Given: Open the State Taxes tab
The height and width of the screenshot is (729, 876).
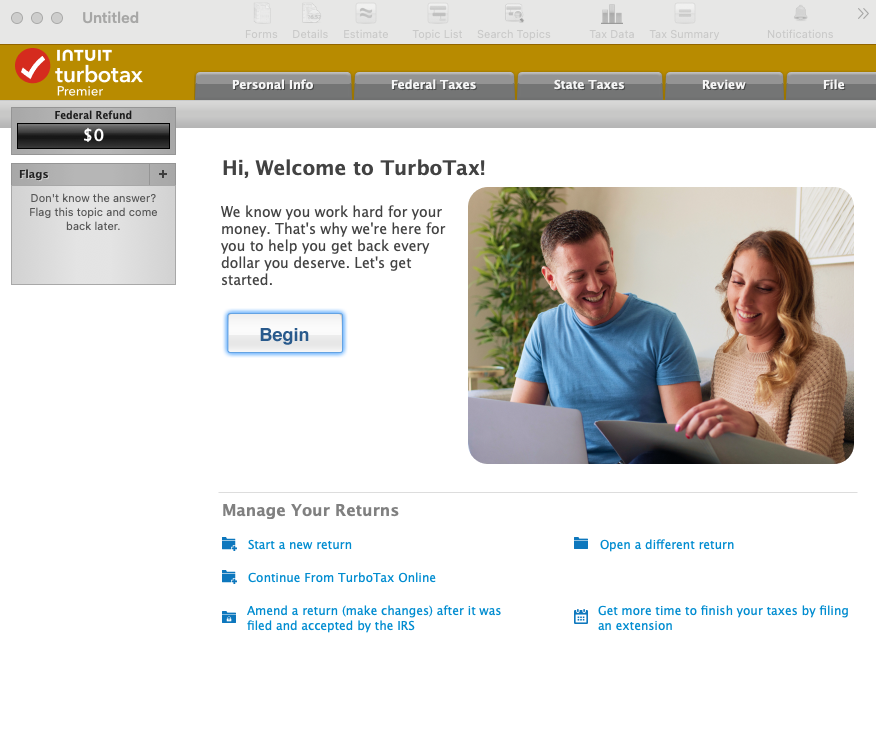Looking at the screenshot, I should (x=589, y=85).
